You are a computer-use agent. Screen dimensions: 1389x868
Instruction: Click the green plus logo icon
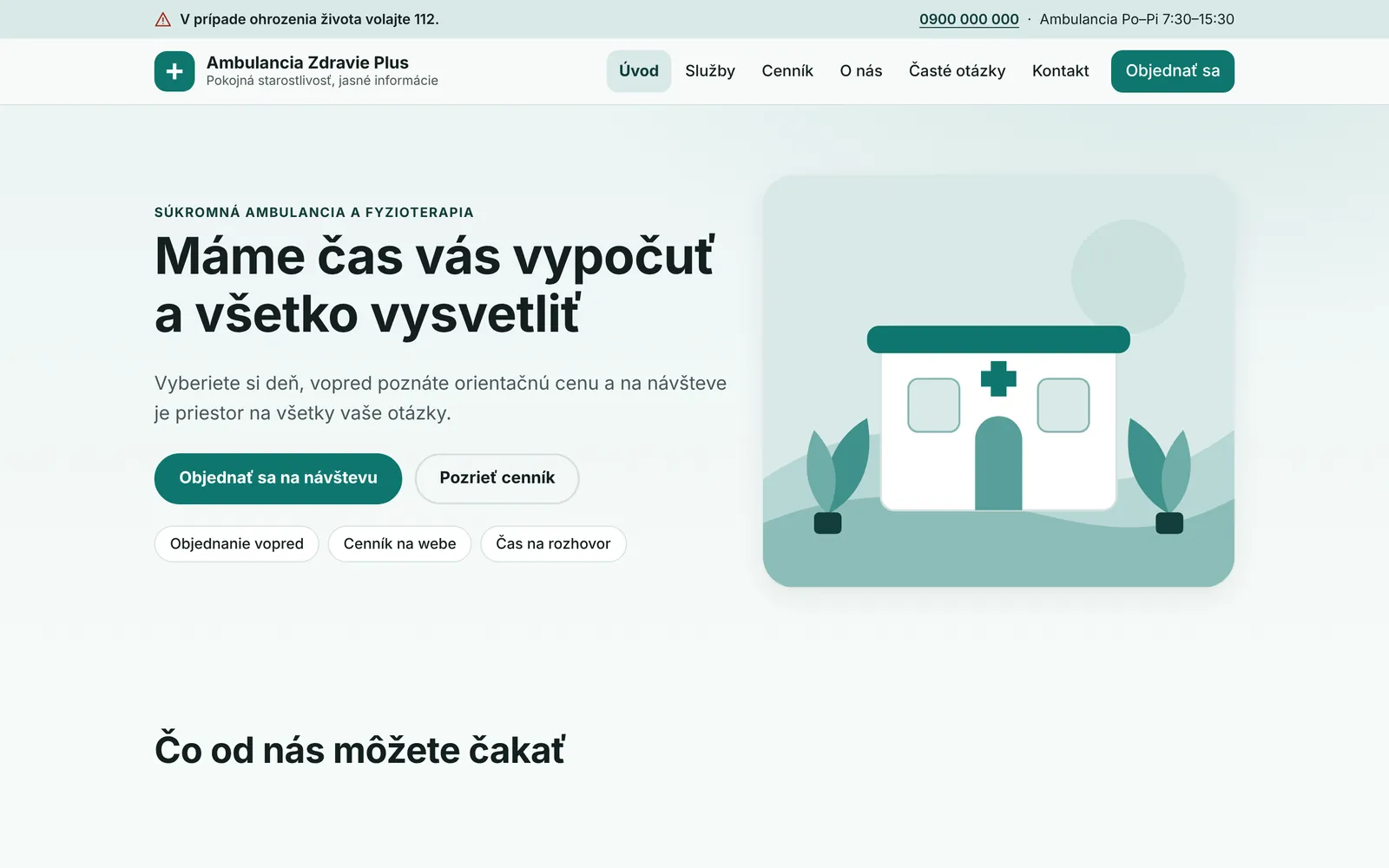(x=174, y=71)
